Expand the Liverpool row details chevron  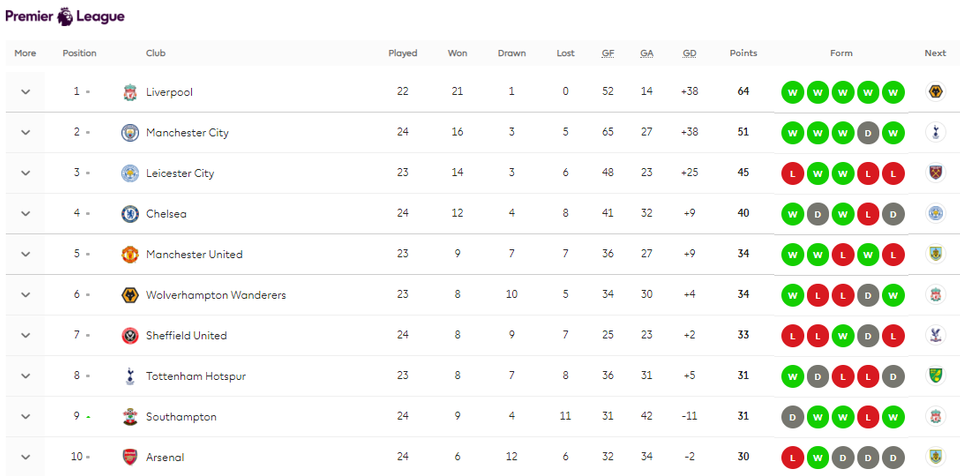[25, 92]
